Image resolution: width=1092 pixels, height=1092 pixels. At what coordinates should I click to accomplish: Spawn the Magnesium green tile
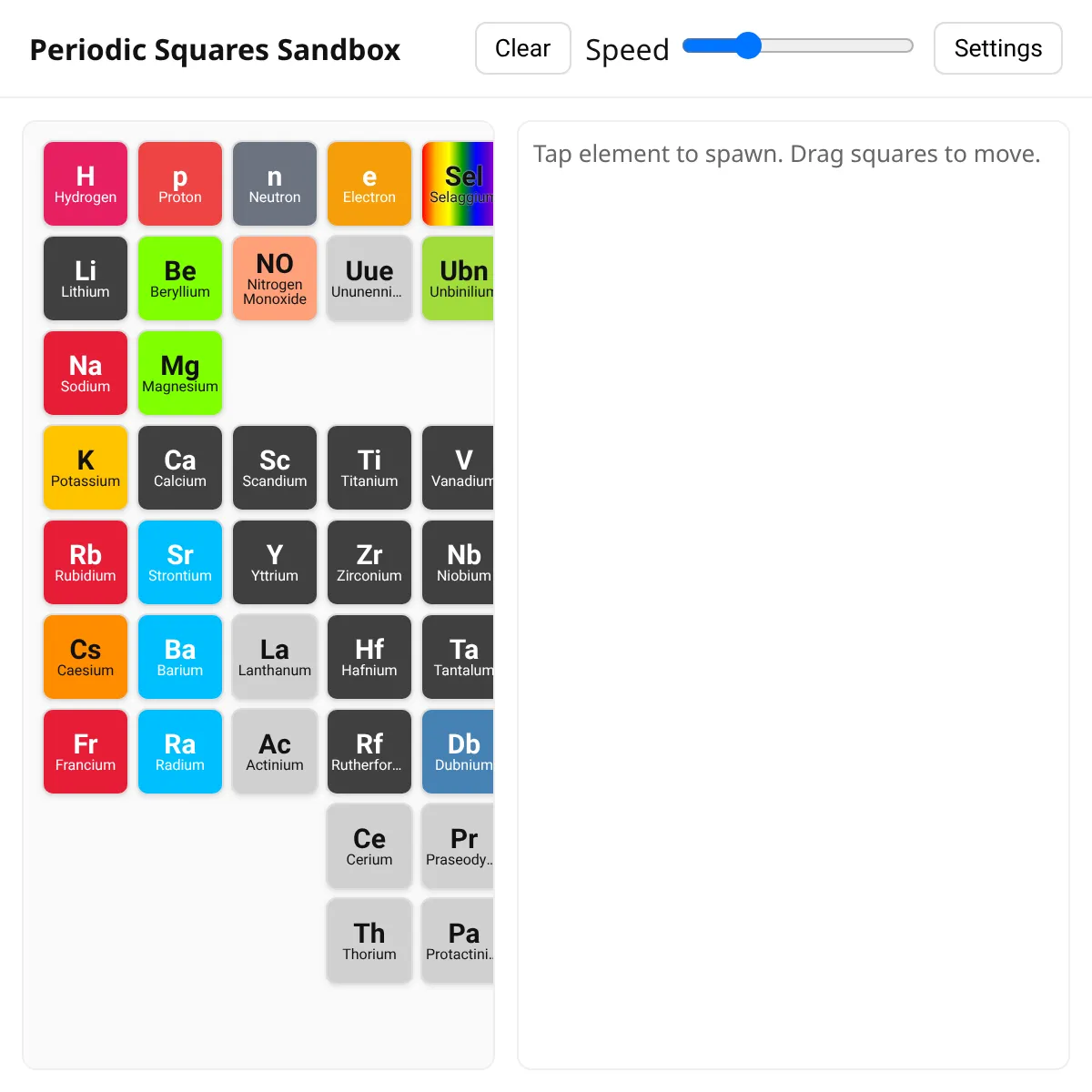coord(180,373)
